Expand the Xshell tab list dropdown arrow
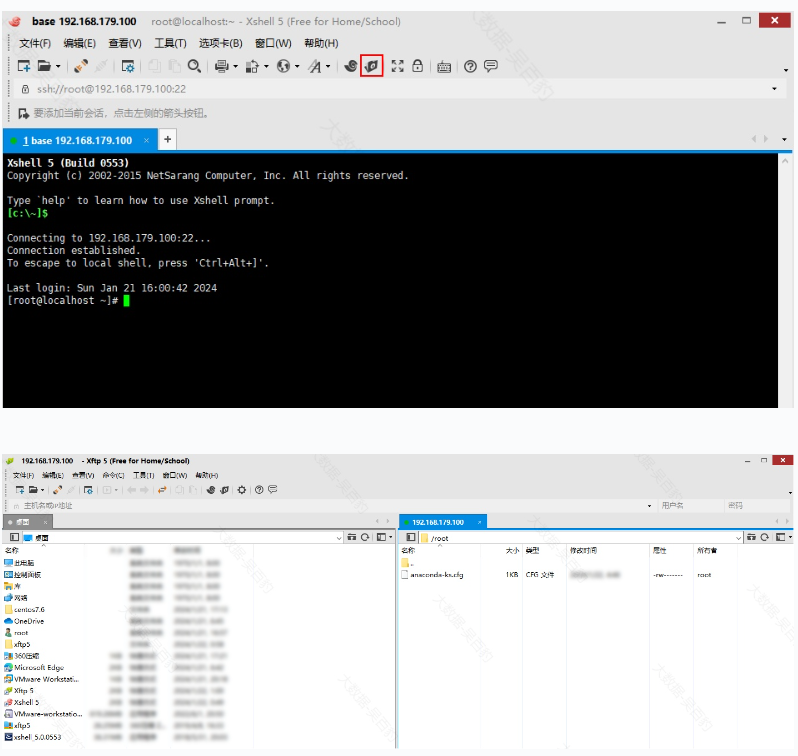The image size is (798, 756). coord(784,139)
